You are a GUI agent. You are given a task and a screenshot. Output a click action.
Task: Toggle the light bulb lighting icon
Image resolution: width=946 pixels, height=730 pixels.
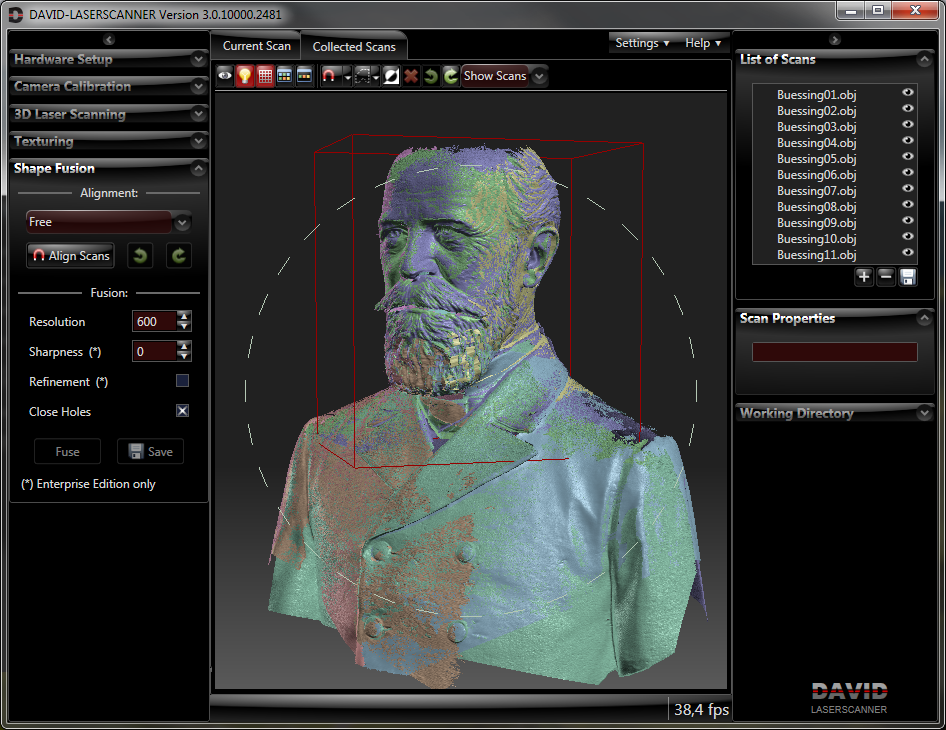(245, 76)
